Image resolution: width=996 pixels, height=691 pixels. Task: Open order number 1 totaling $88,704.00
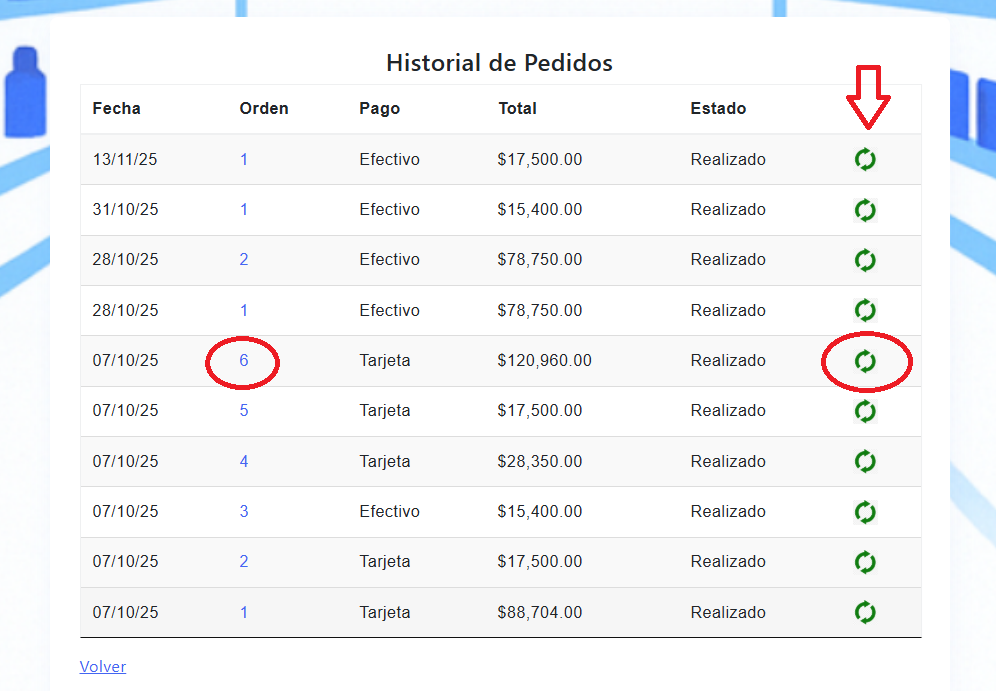[244, 612]
